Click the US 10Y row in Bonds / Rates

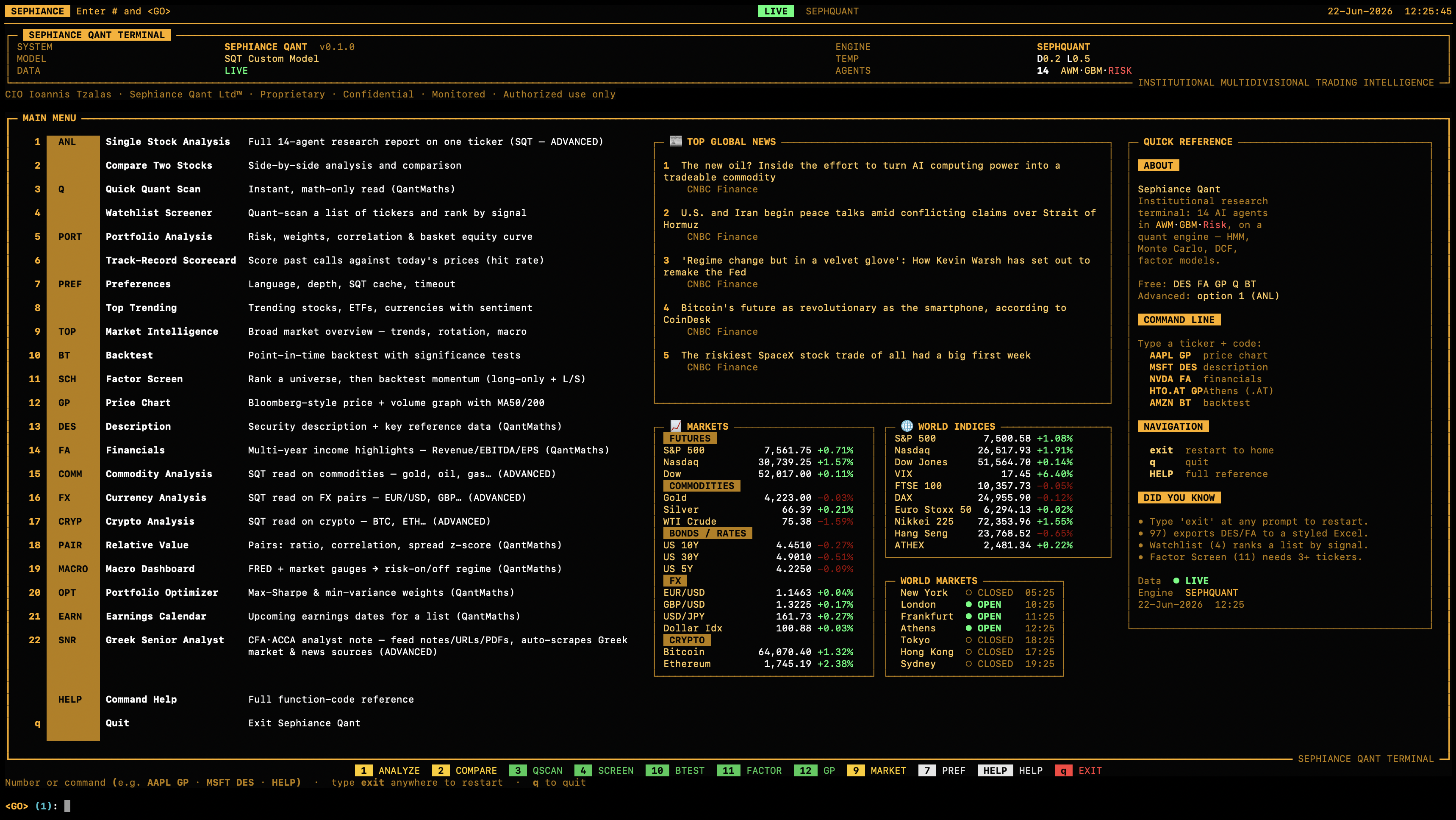tap(759, 545)
